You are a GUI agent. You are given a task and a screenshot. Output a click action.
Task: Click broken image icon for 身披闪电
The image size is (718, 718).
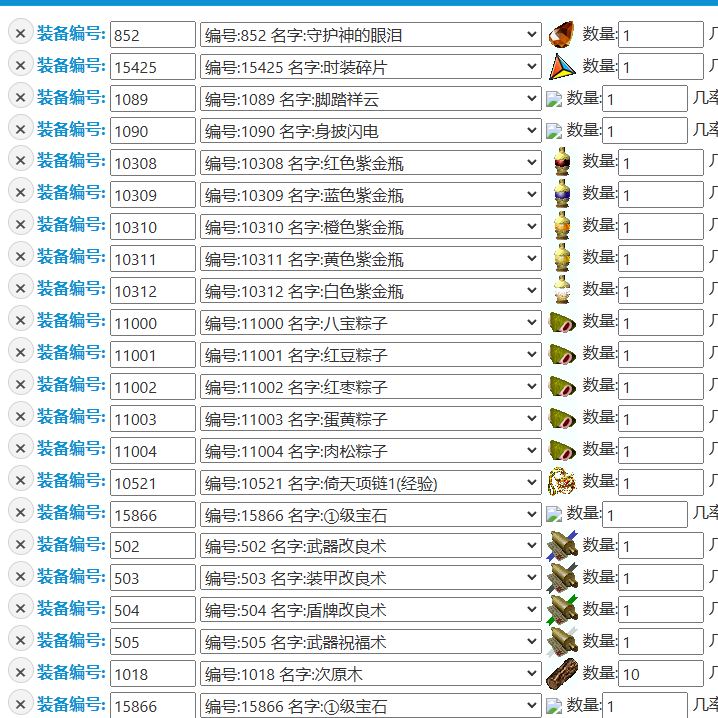[554, 131]
